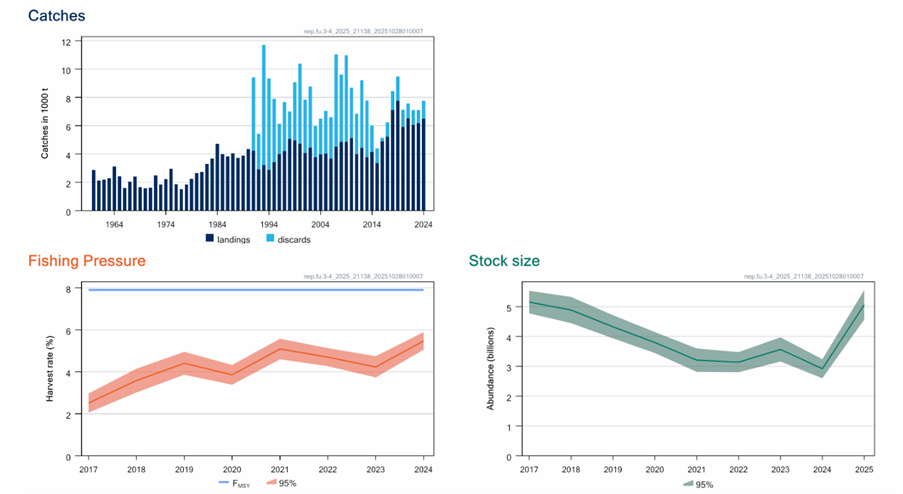Click the 1964 tick on Catches x-axis
The height and width of the screenshot is (494, 903).
click(114, 225)
